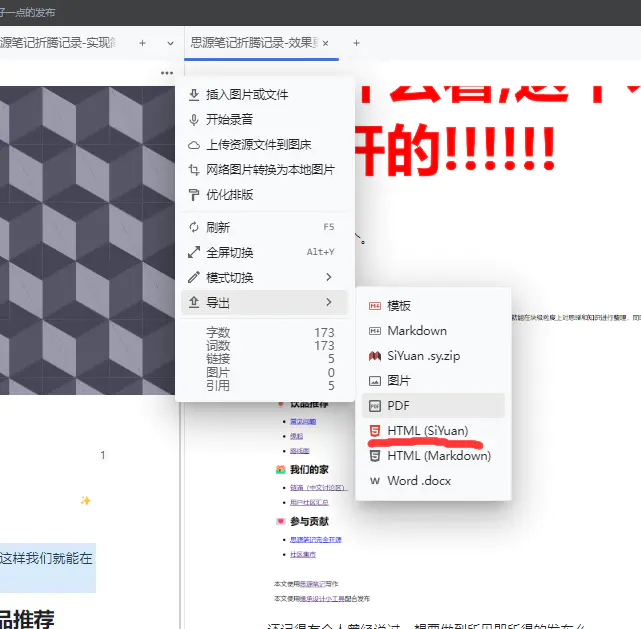Click the red HTML5 icon beside HTML (SiYuan)
The width and height of the screenshot is (641, 629).
(375, 431)
